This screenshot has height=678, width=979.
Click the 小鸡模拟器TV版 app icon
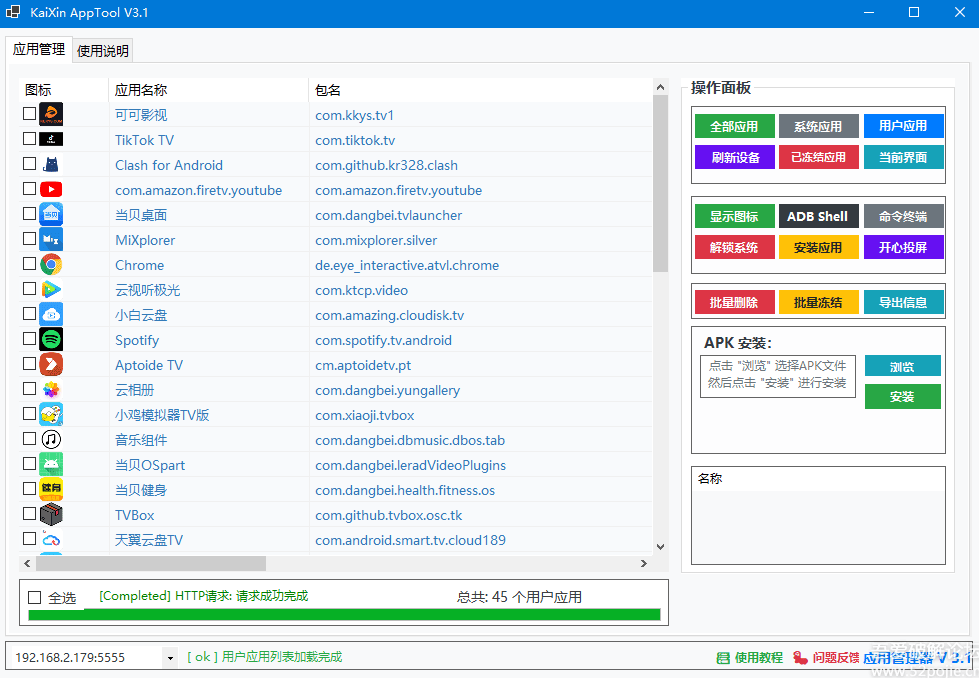pos(51,414)
